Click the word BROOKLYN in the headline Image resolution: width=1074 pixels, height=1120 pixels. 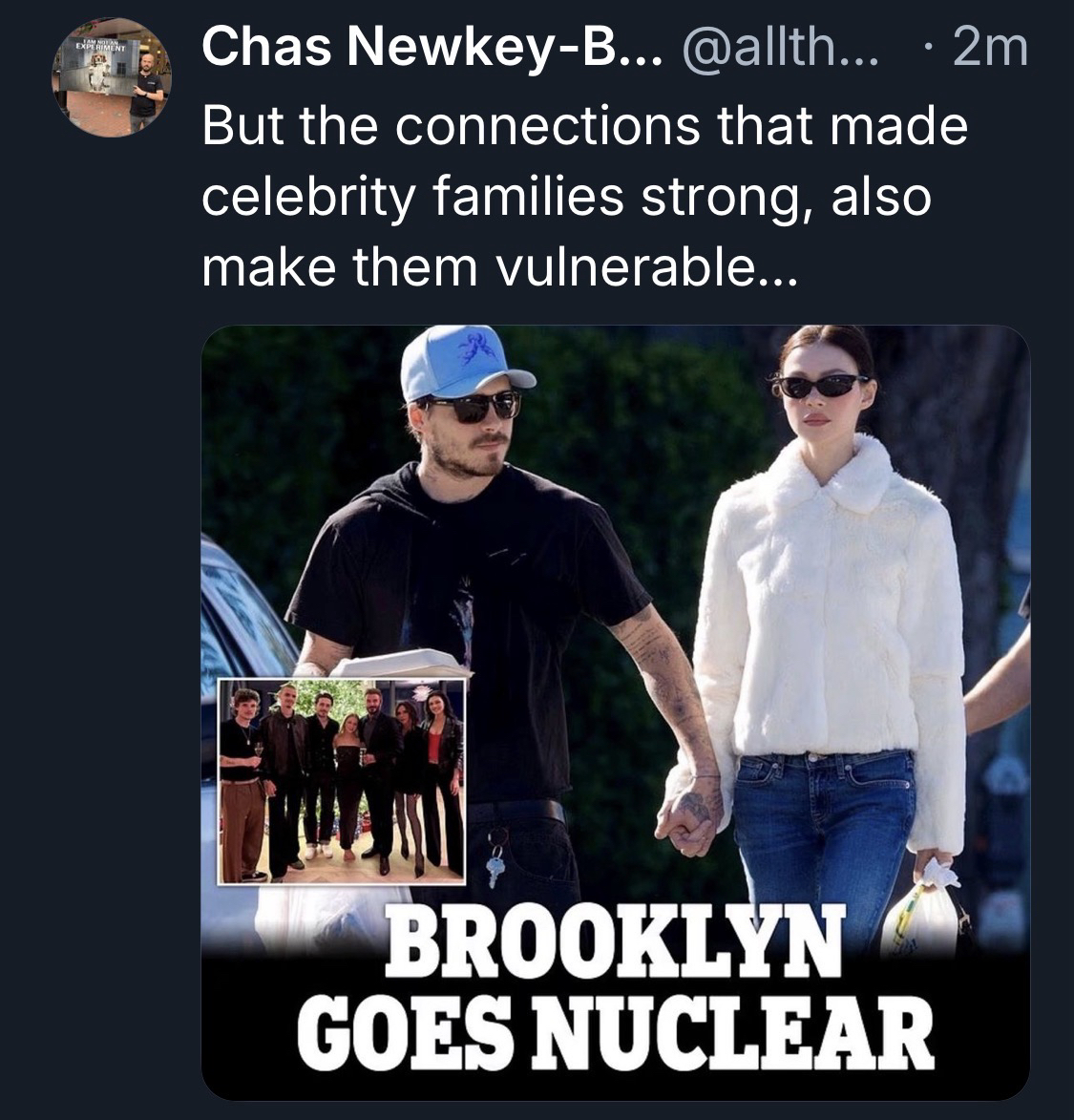point(615,943)
